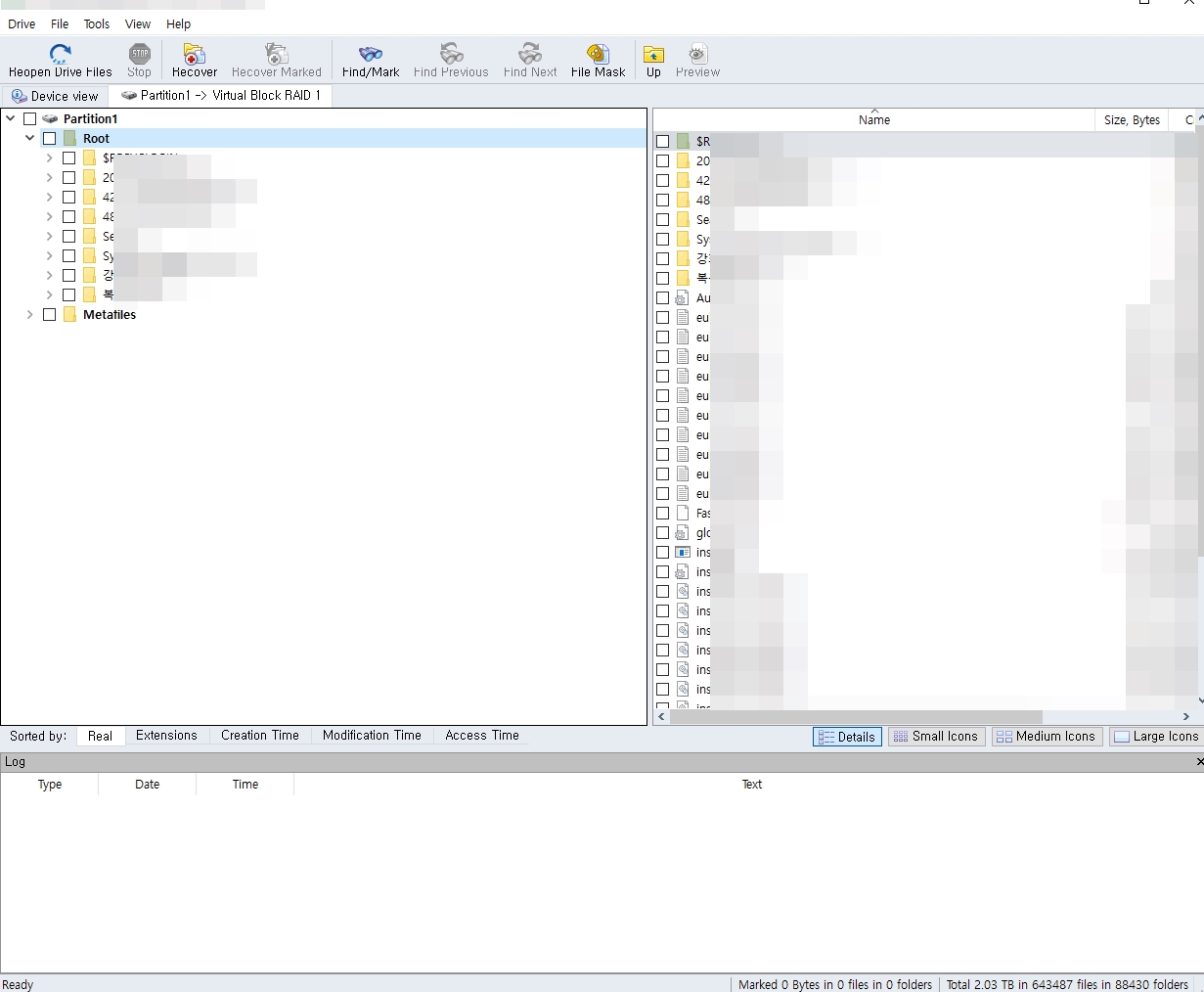Click the Device view tab icon
Viewport: 1204px width, 992px height.
pyautogui.click(x=19, y=96)
